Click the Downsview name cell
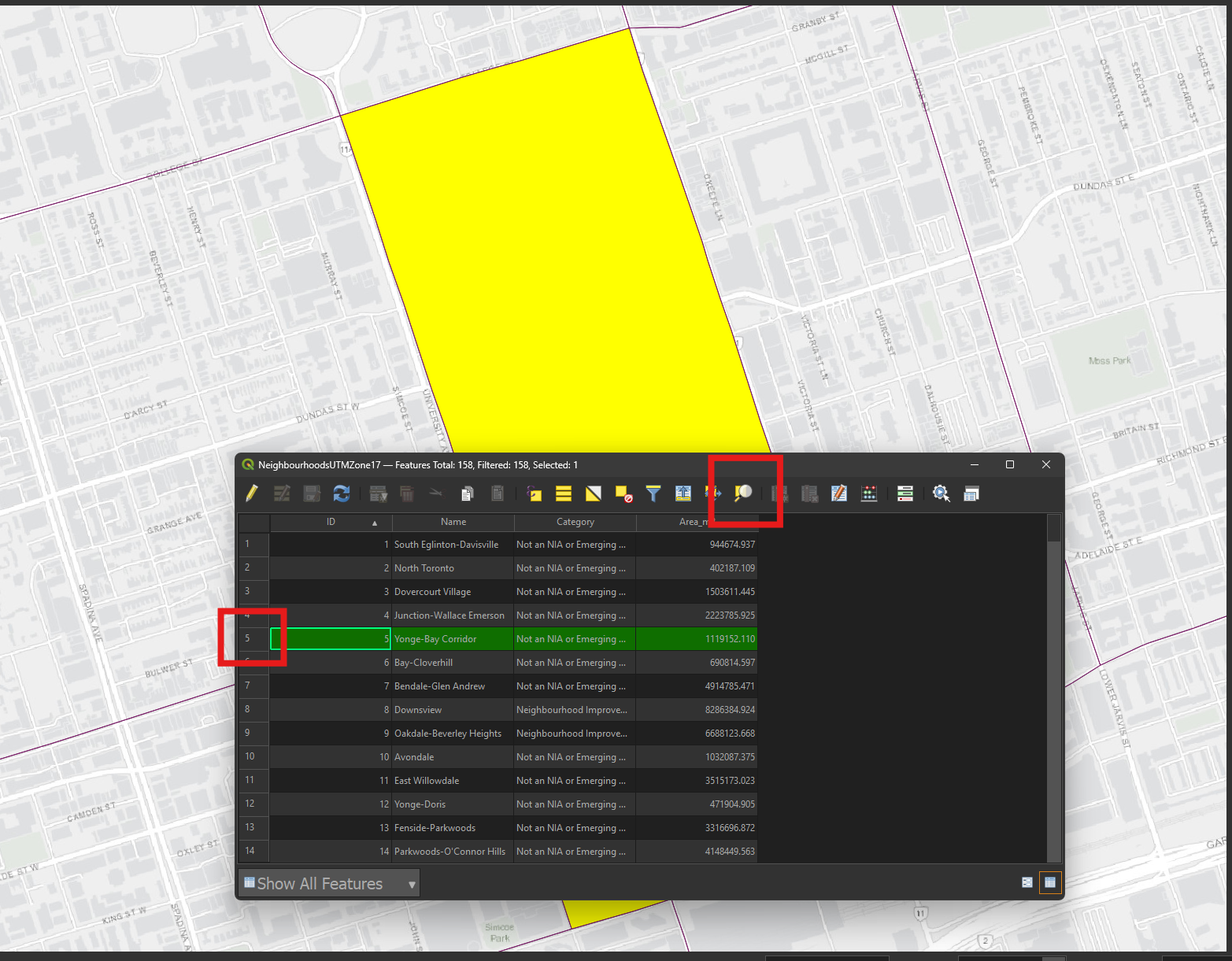 click(x=453, y=710)
